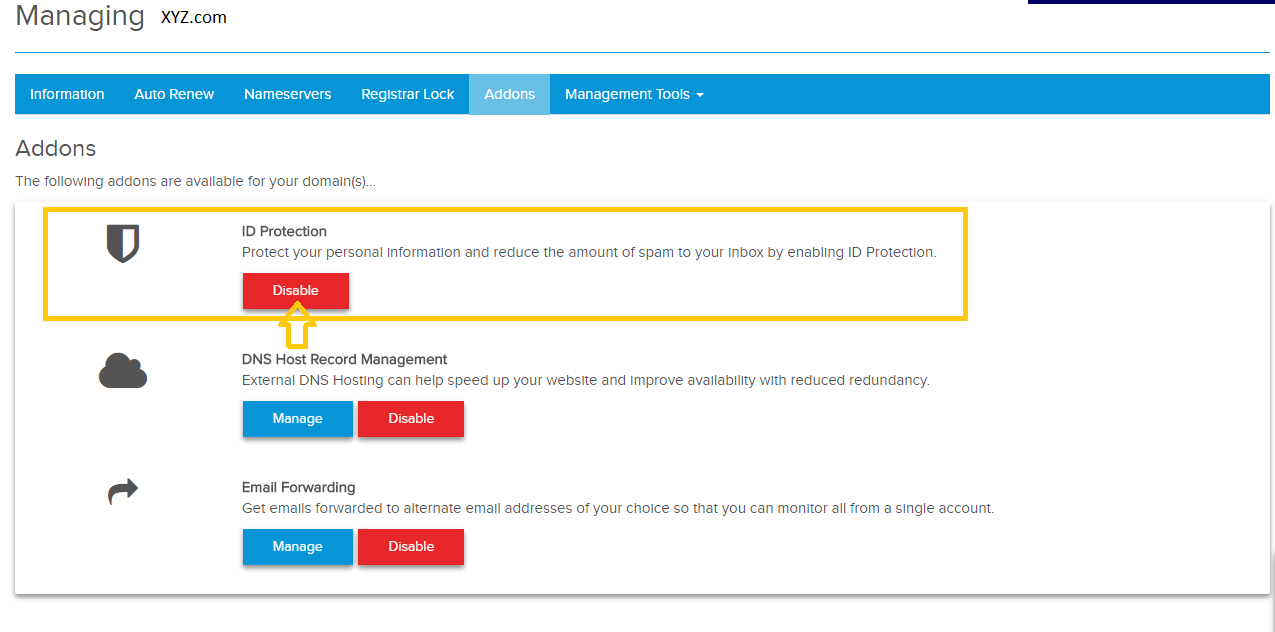Screen dimensions: 1275x632
Task: Click the ID Protection description sentence
Action: 589,252
